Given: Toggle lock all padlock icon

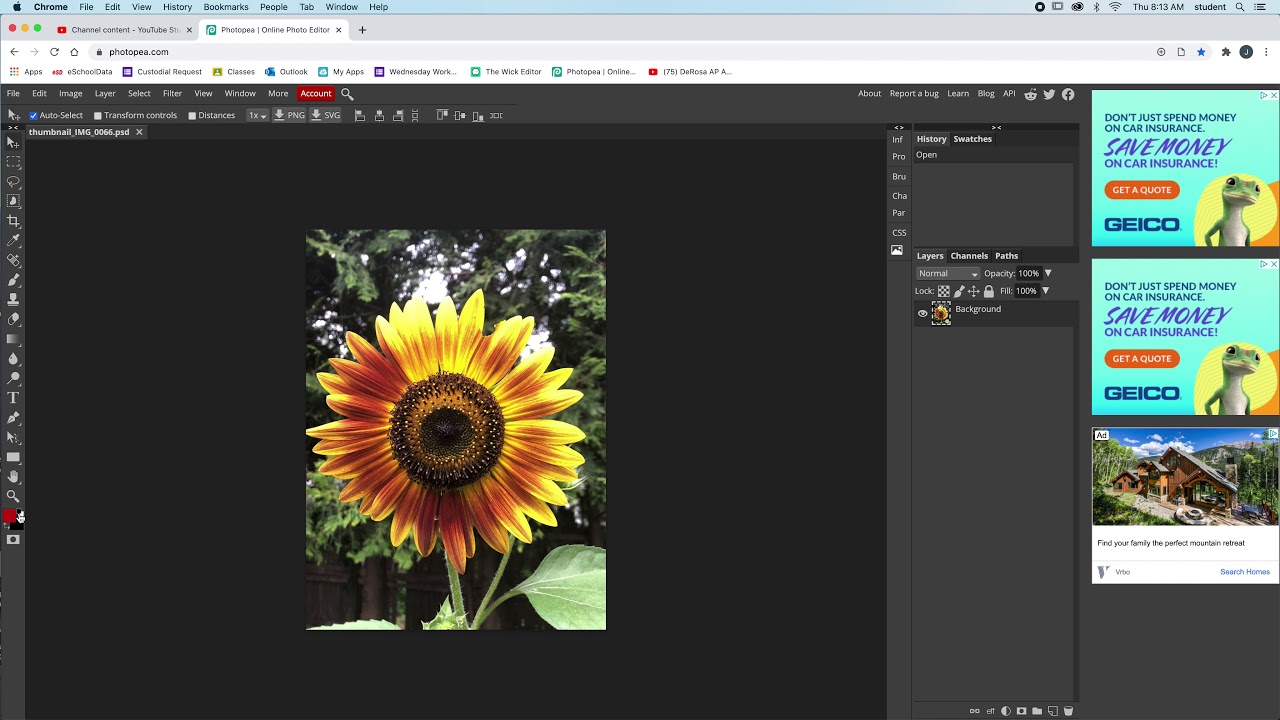Looking at the screenshot, I should 989,292.
